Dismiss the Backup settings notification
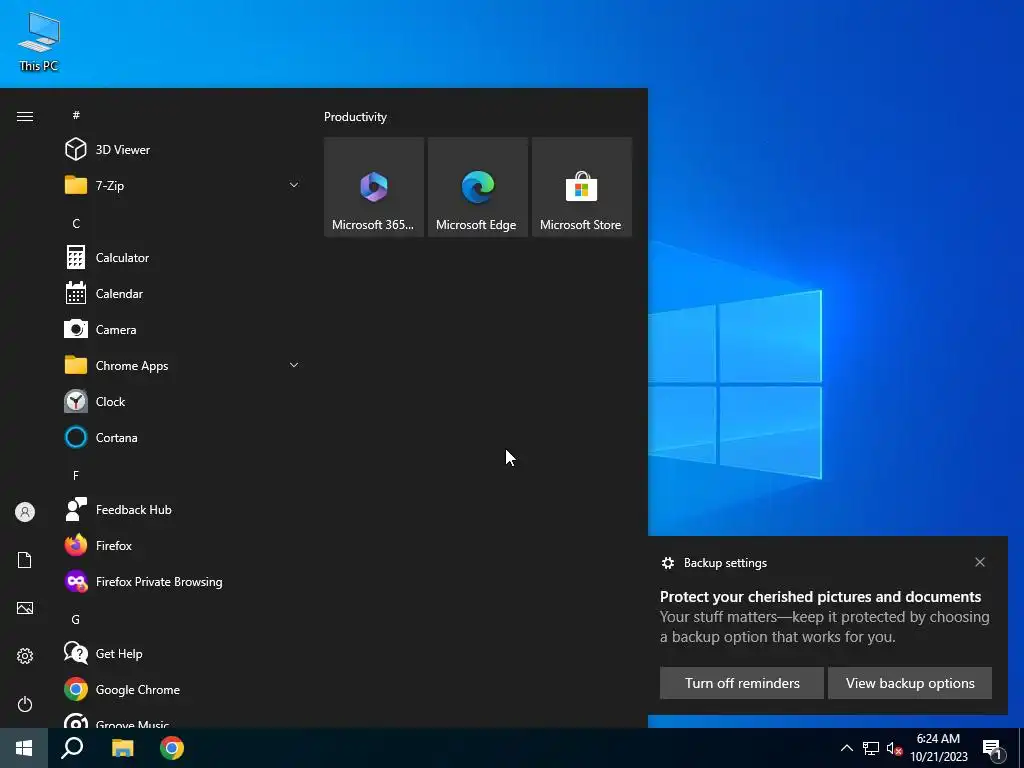 click(x=980, y=562)
